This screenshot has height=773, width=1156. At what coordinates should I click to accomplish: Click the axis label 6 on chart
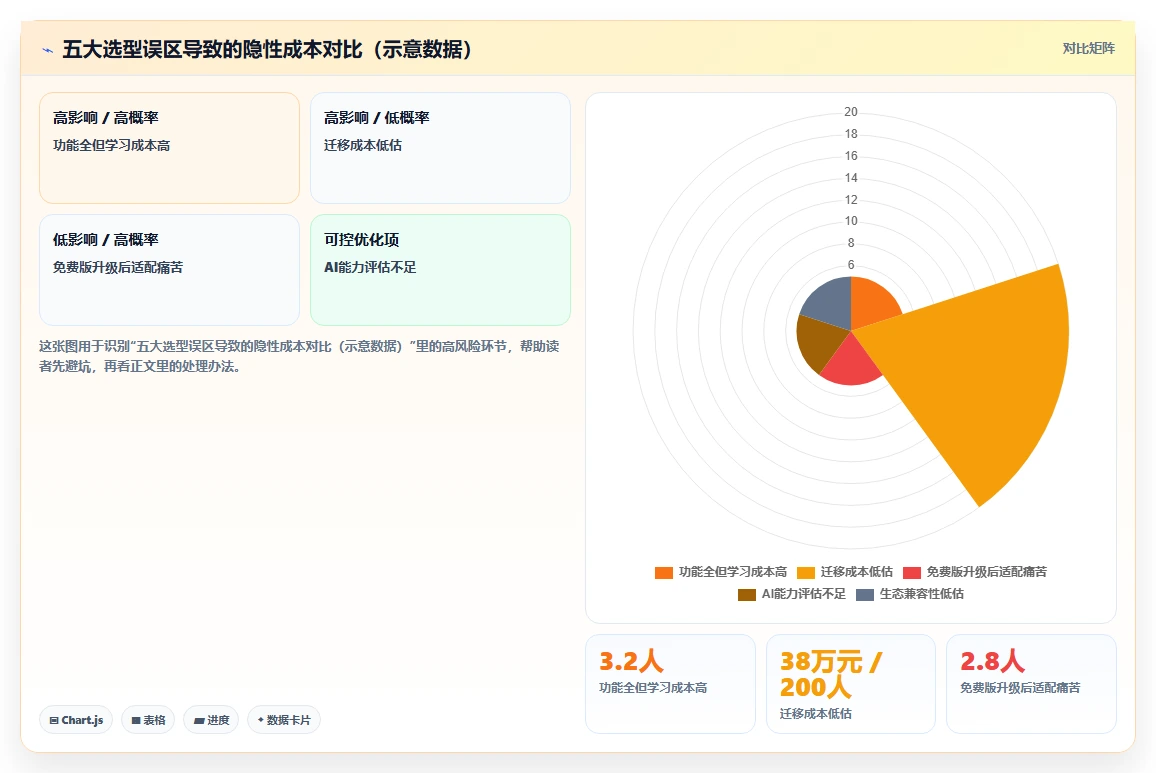click(x=851, y=265)
